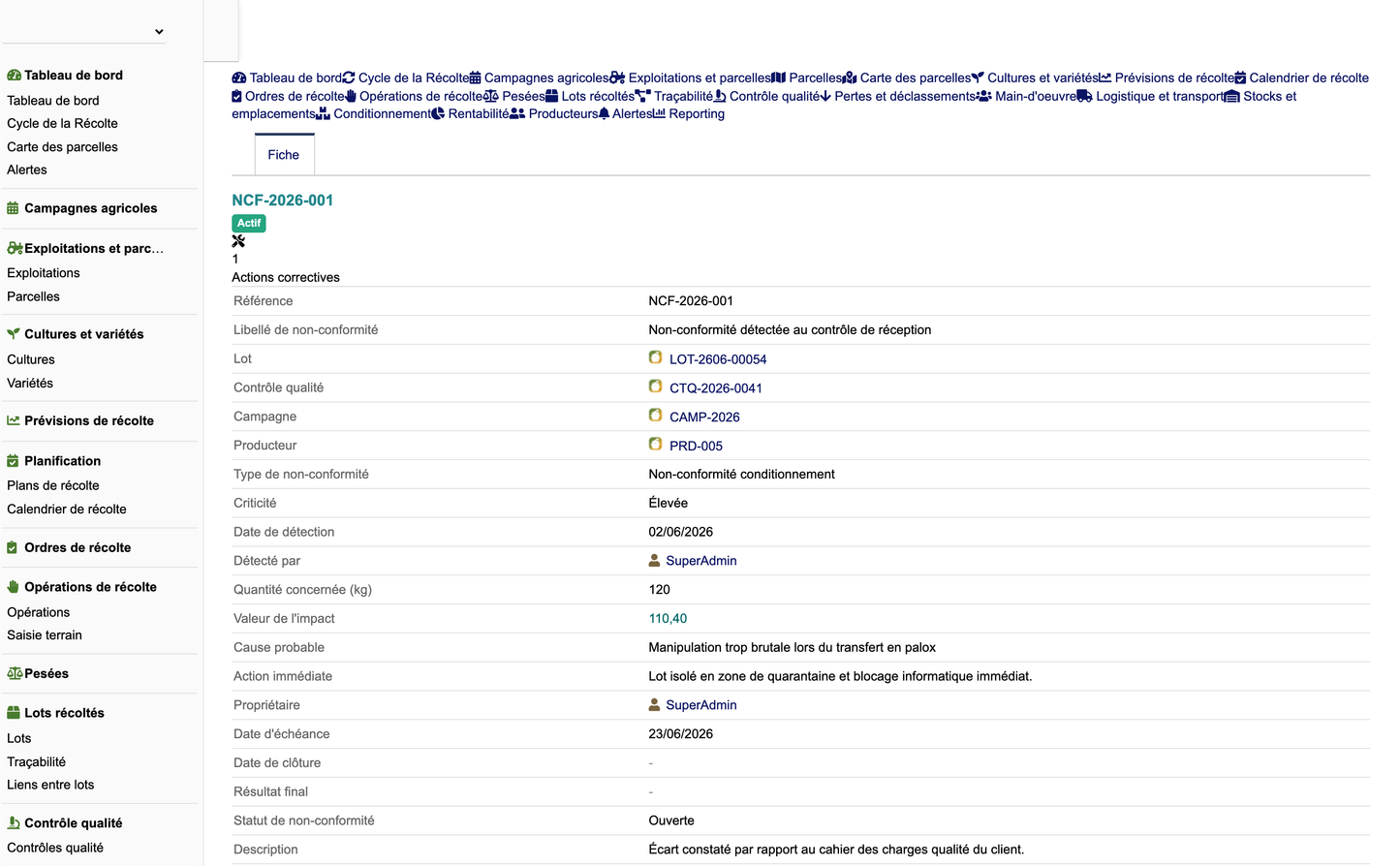This screenshot has width=1400, height=866.
Task: Click the lot icon beside LOT-2606-00054
Action: tap(656, 357)
